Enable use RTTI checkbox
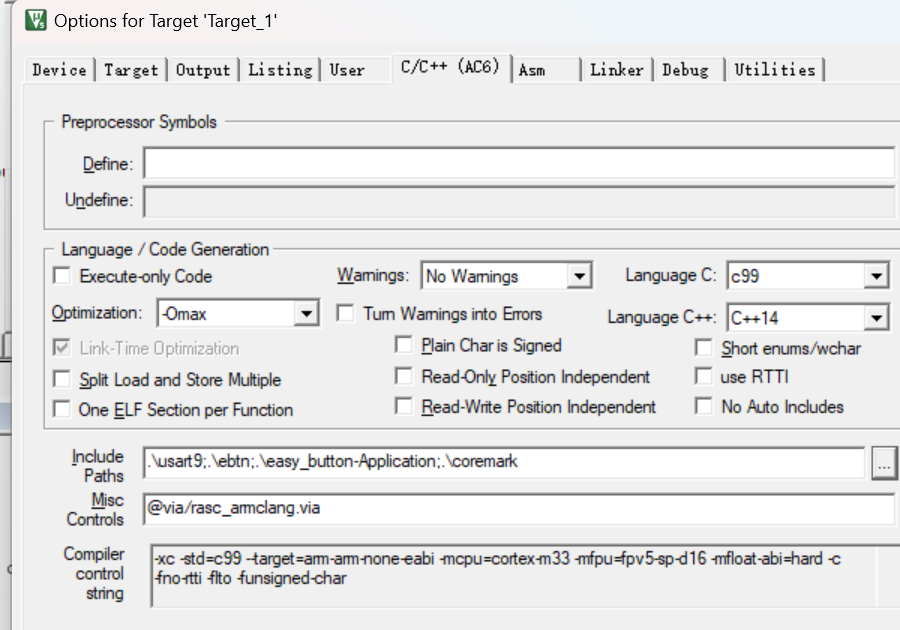 point(704,376)
